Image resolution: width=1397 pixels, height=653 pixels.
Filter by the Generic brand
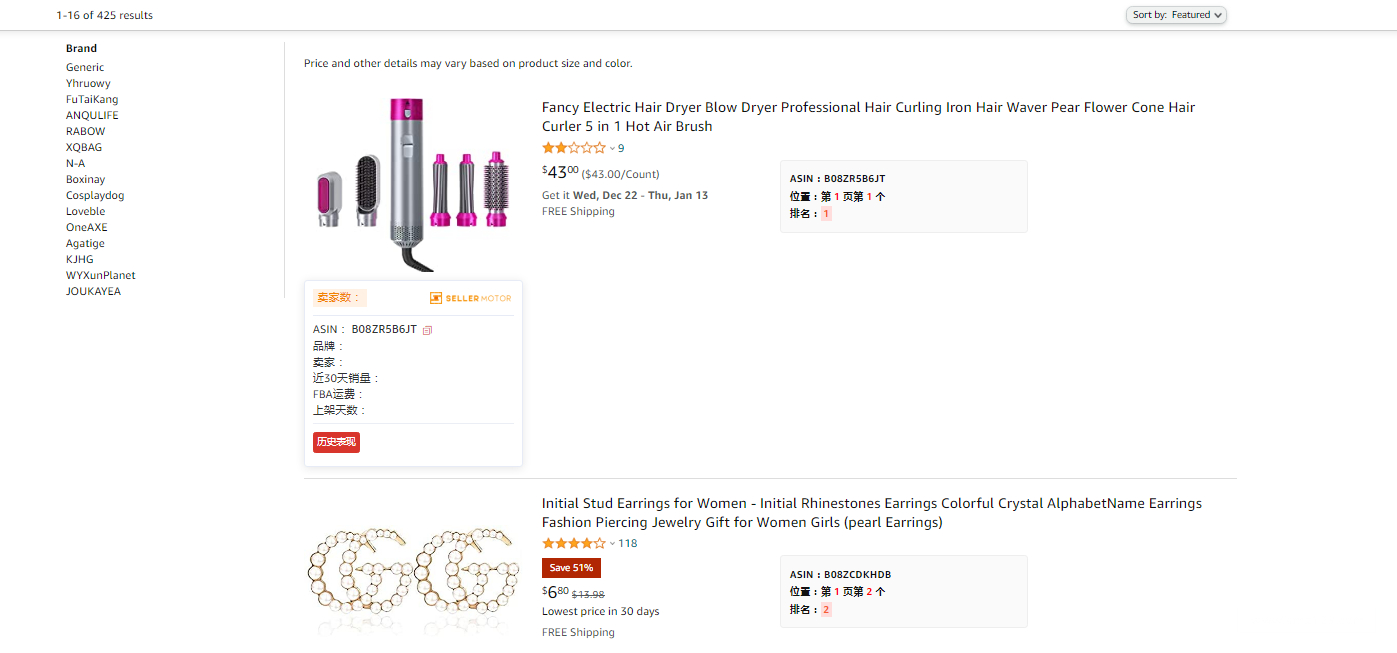click(85, 68)
